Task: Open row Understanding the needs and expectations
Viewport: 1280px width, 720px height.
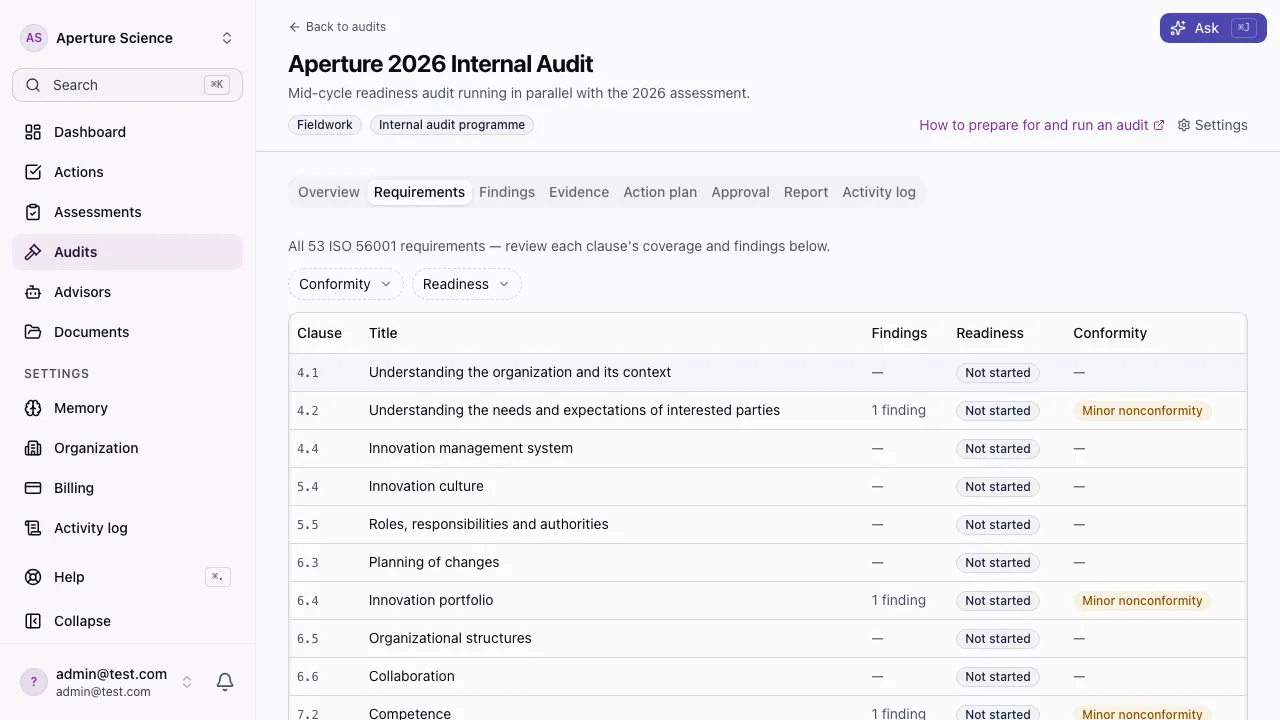Action: tap(768, 410)
